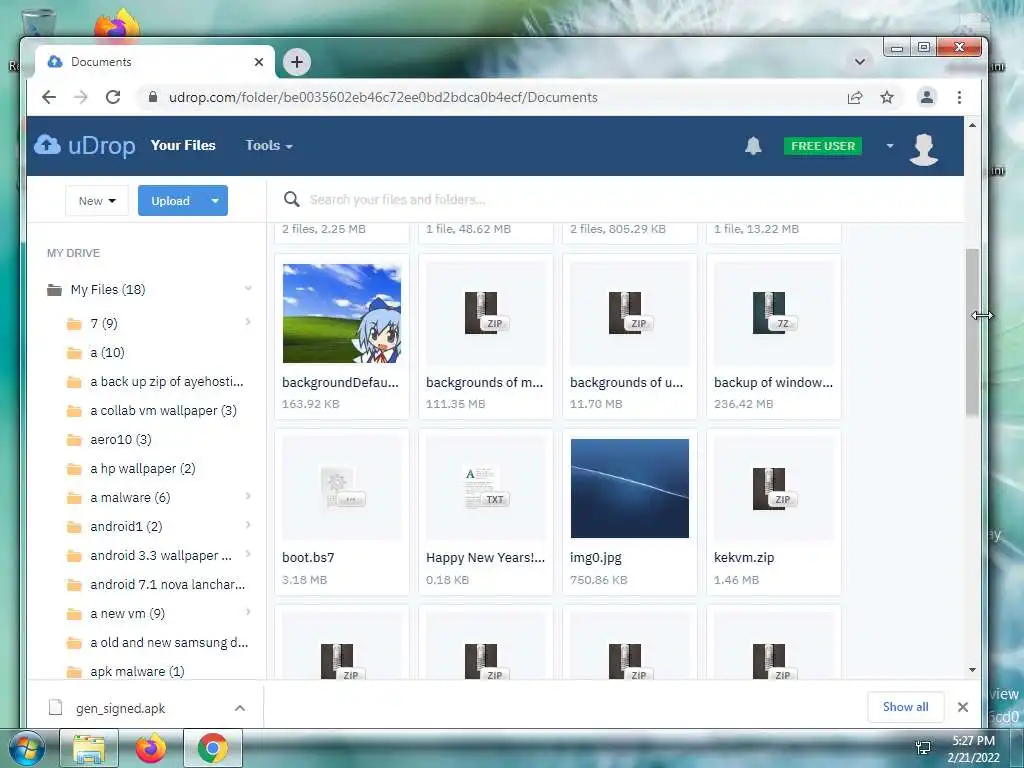Open the Windows Start menu
This screenshot has width=1024, height=768.
26,748
